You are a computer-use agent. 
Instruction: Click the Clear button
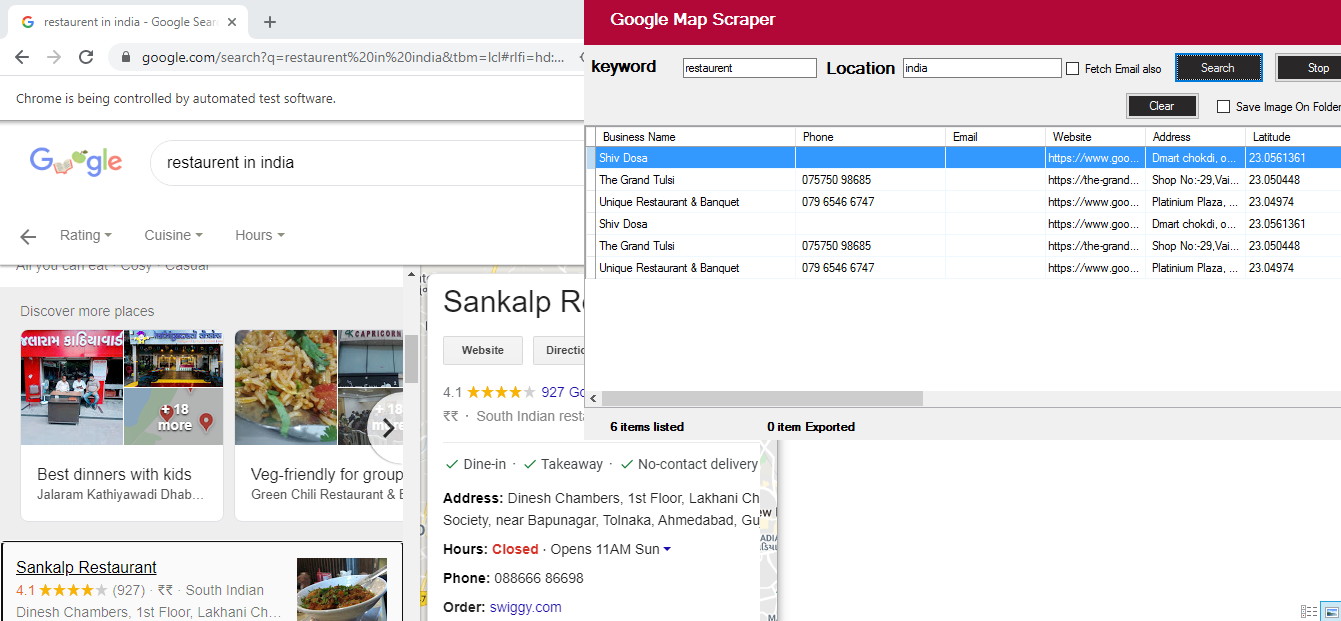coord(1161,106)
